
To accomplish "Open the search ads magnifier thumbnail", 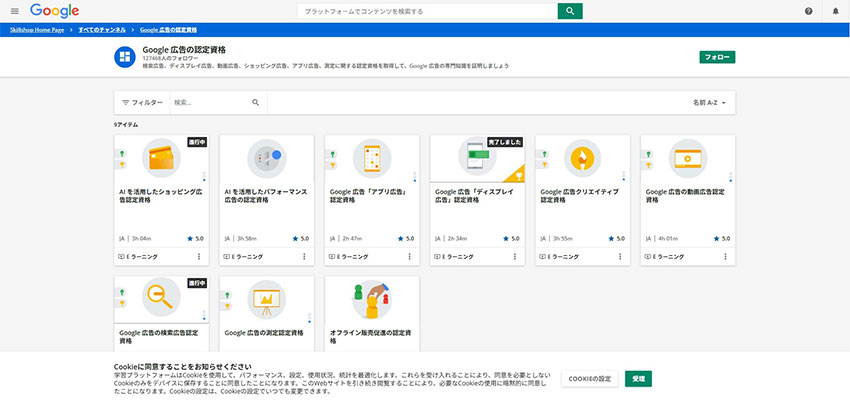I will tap(161, 296).
